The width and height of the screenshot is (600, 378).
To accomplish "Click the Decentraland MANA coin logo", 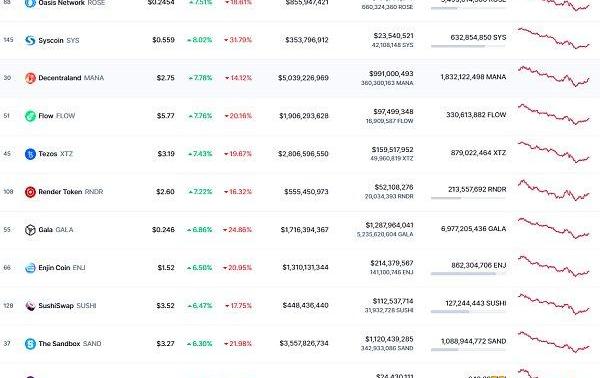I will [30, 78].
